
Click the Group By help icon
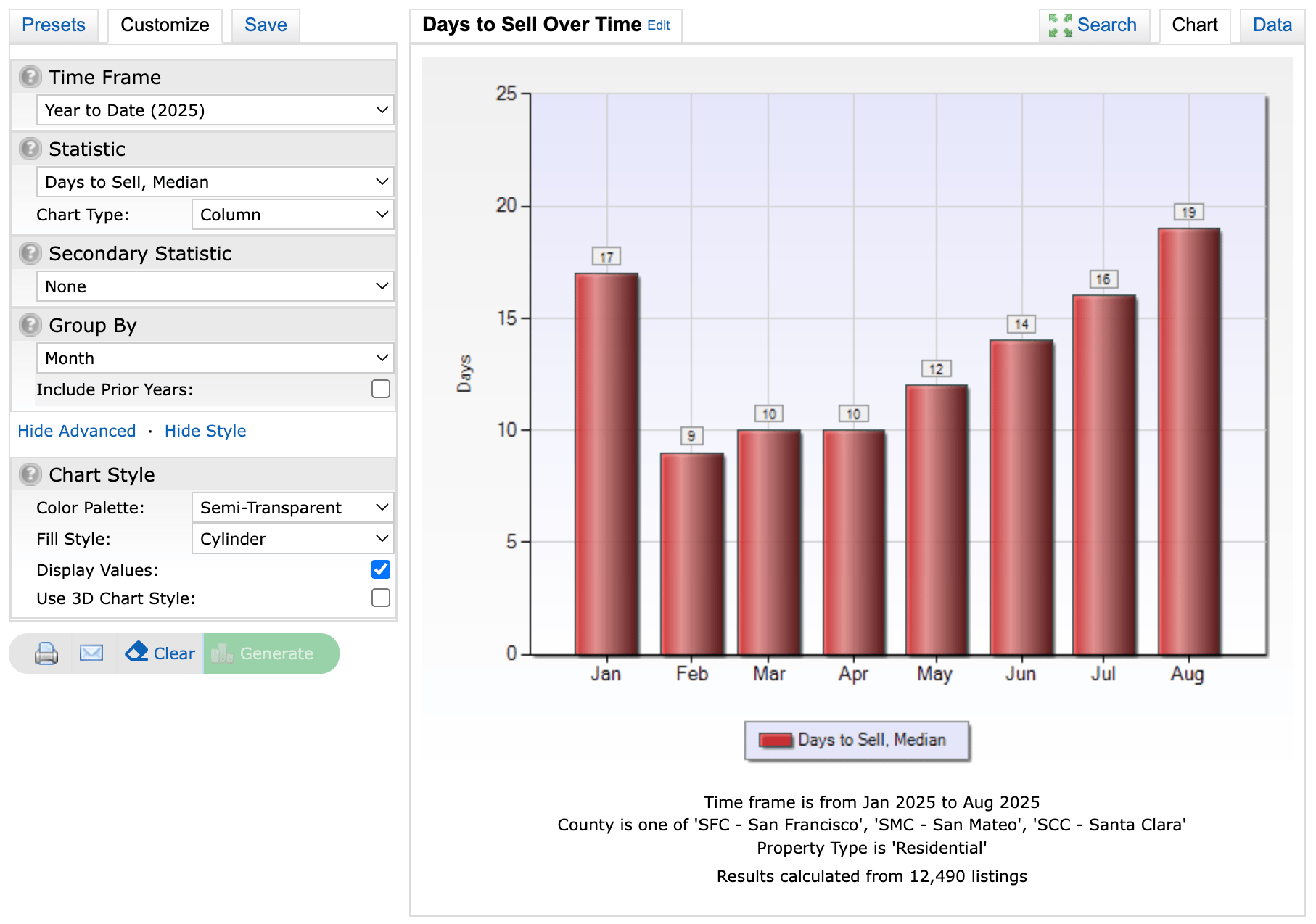(x=30, y=325)
